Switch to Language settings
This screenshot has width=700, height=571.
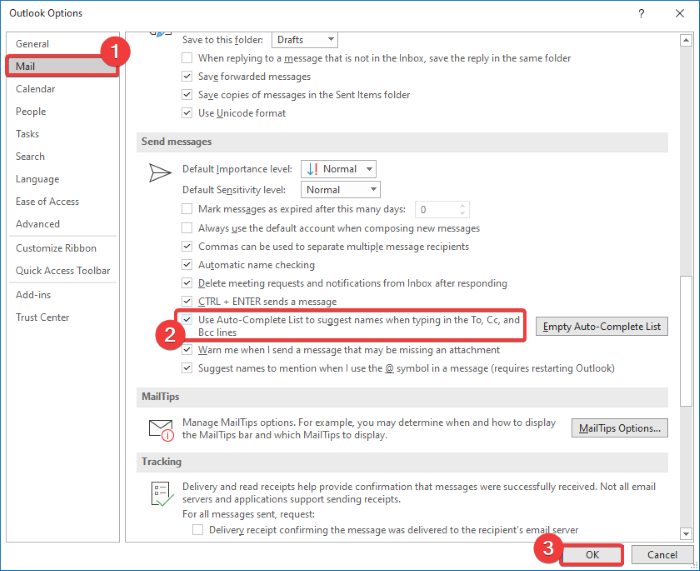[62, 179]
